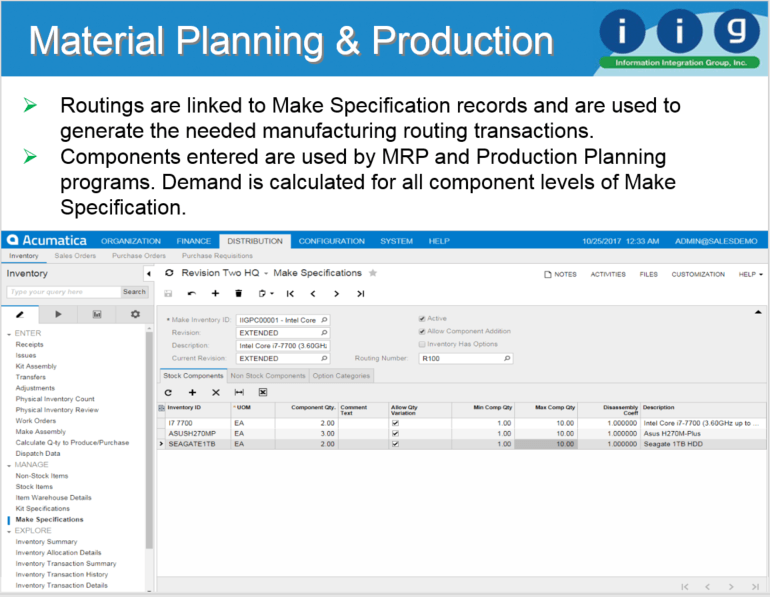
Task: Open lookup magnifier for Routing Number
Action: (x=507, y=358)
